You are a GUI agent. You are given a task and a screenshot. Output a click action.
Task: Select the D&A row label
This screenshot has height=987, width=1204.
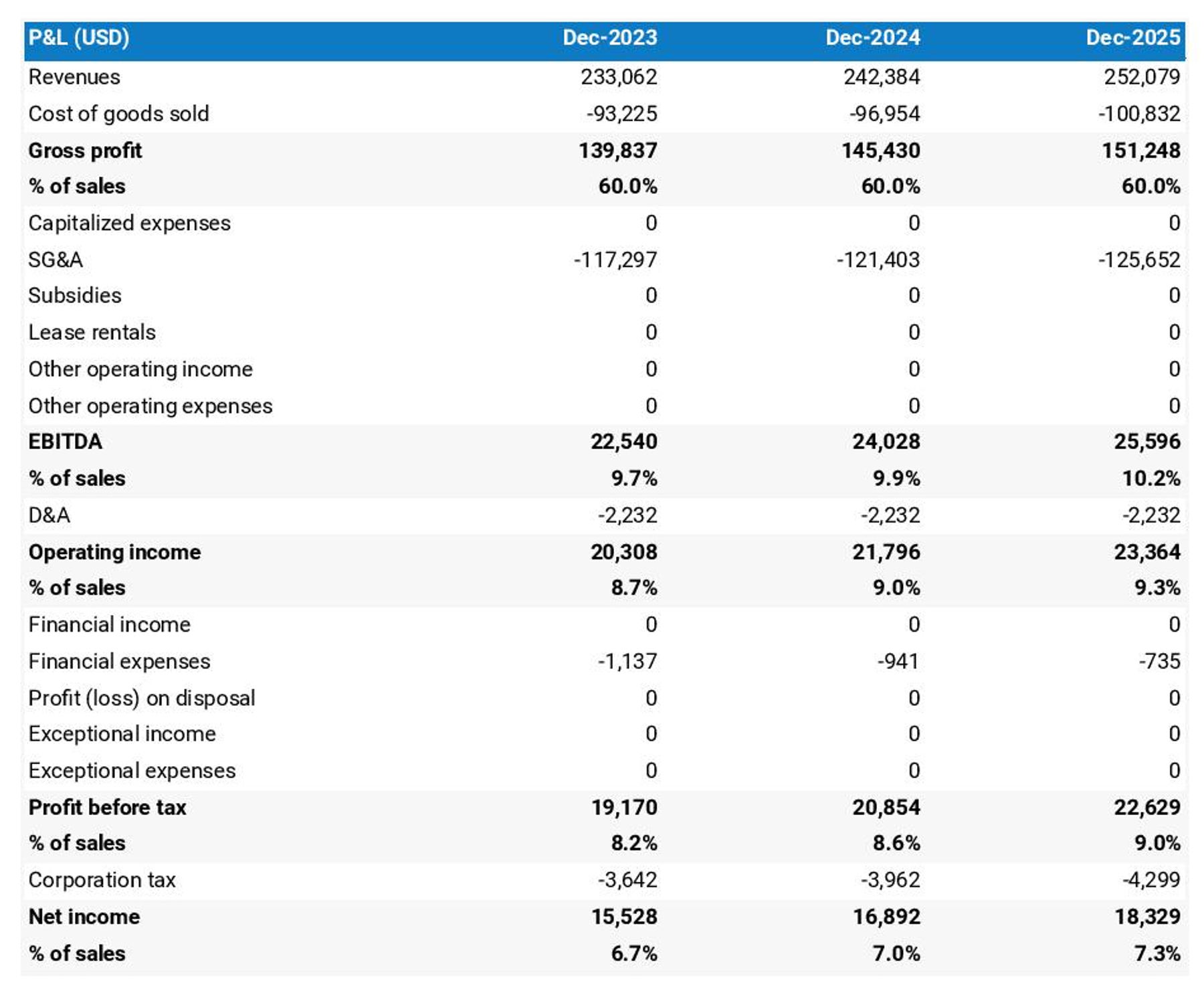pyautogui.click(x=49, y=515)
